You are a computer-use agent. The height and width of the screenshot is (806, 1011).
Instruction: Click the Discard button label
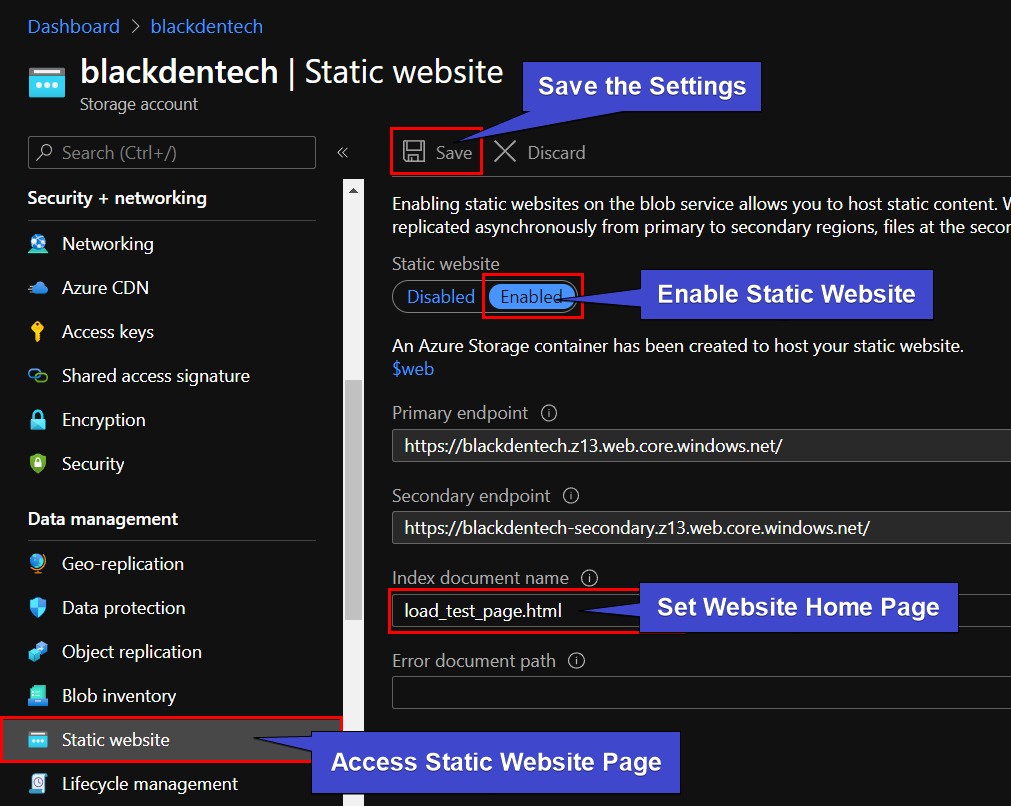(556, 153)
